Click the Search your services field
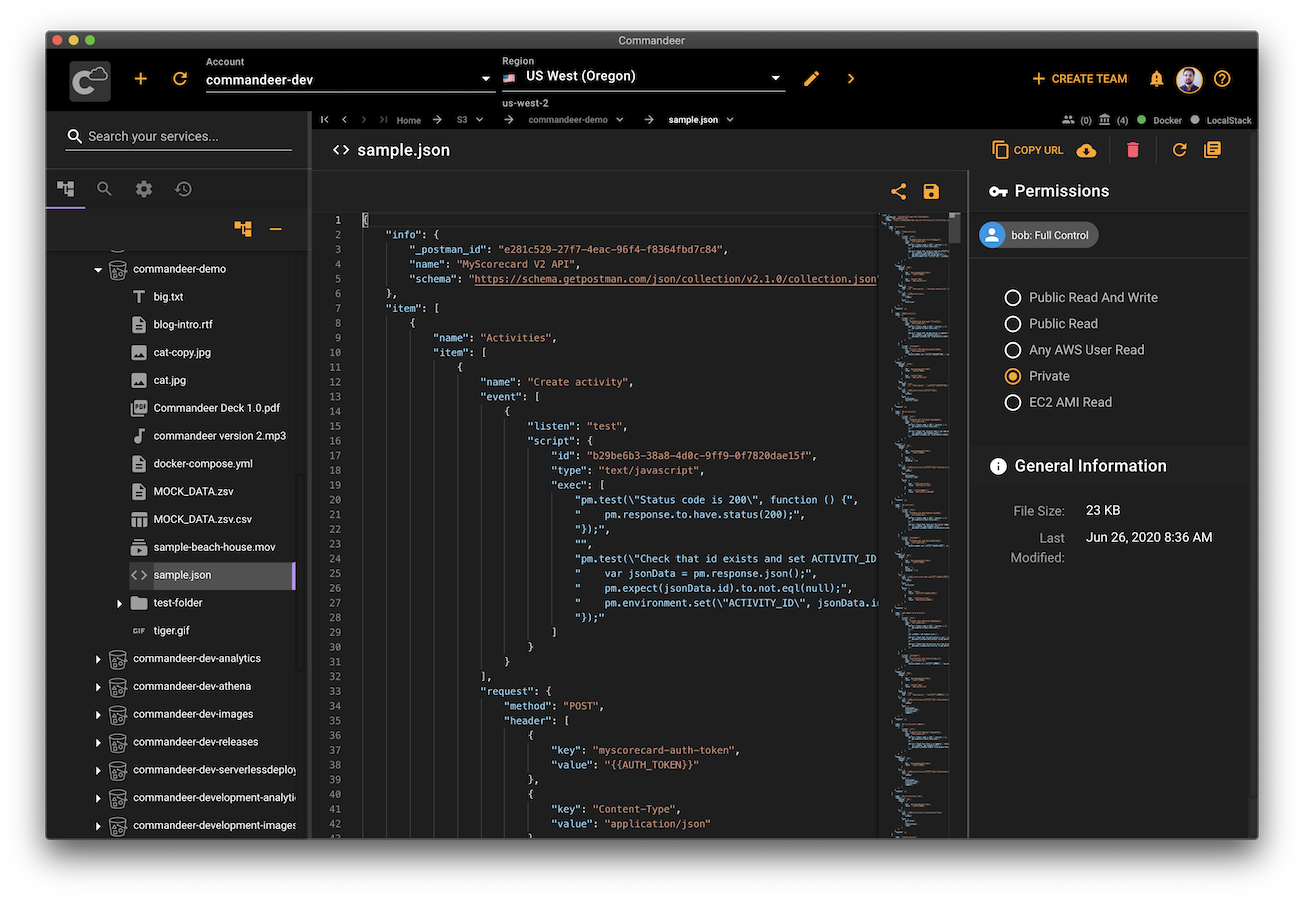The width and height of the screenshot is (1304, 900). click(180, 137)
